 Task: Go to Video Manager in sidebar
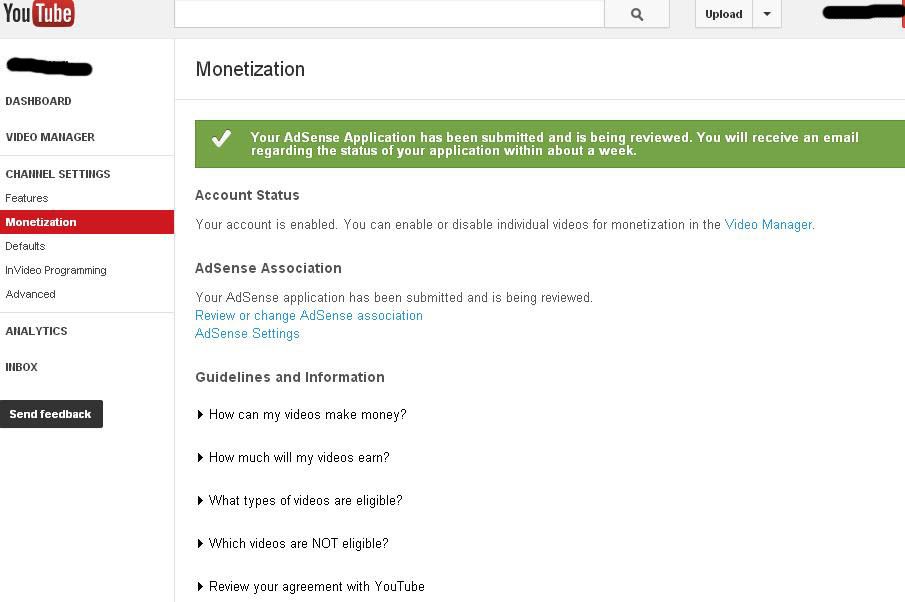coord(50,137)
